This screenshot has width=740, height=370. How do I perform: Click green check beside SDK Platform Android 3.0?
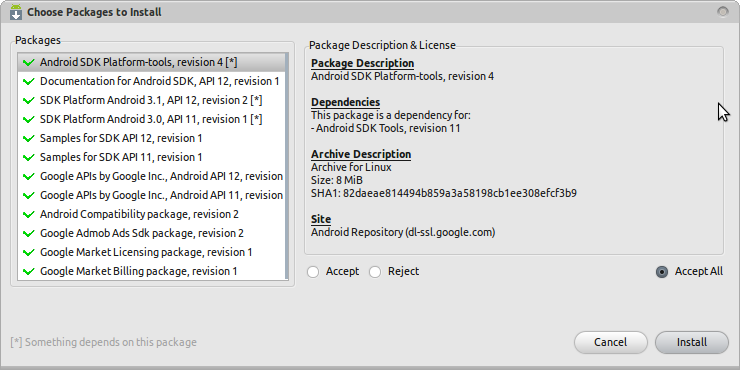pos(29,119)
